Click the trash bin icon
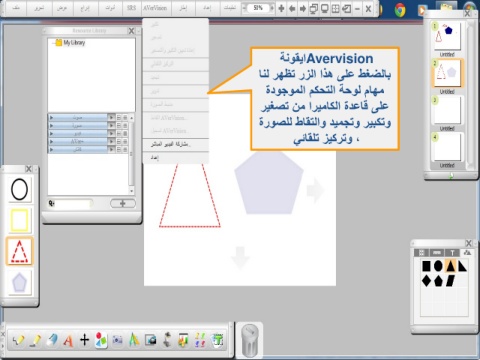Viewport: 480px width, 360px height. point(250,341)
